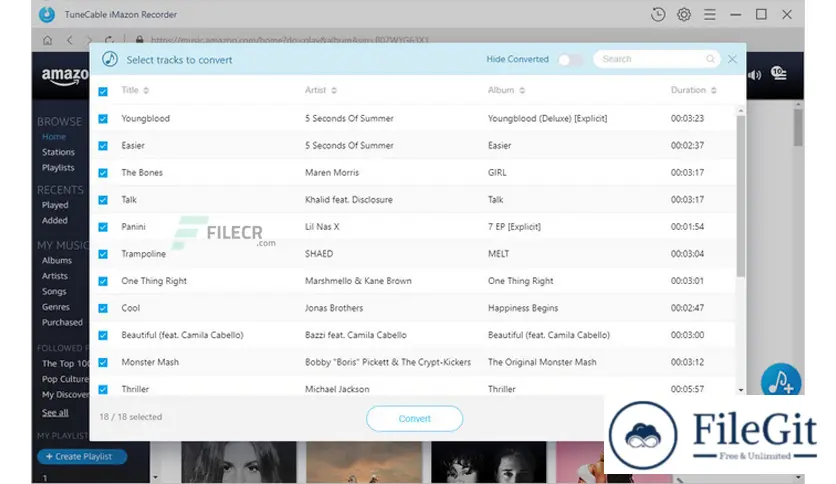Viewport: 836px width, 484px height.
Task: Open Albums under My Music
Action: pos(57,260)
